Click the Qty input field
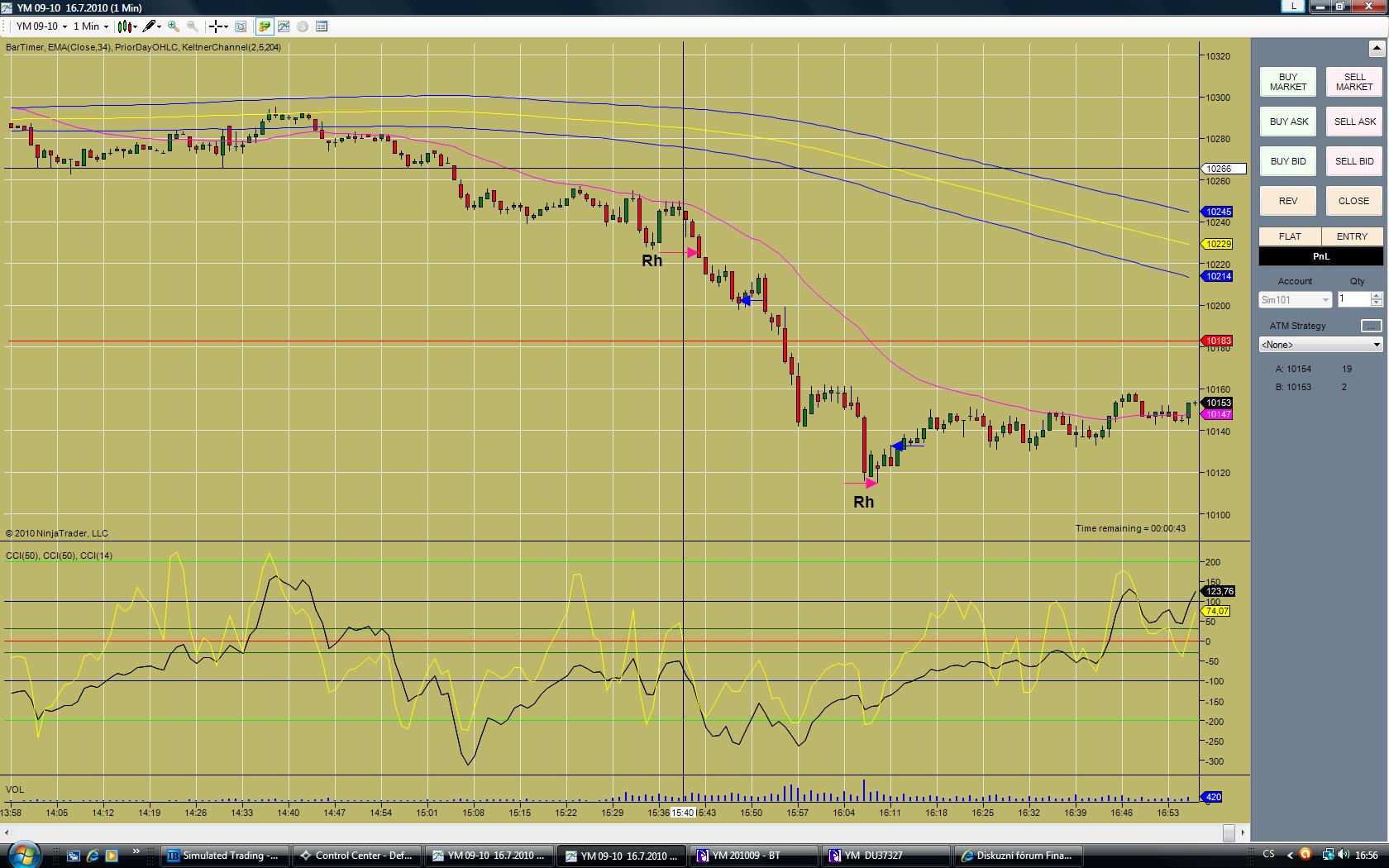The height and width of the screenshot is (868, 1389). (x=1353, y=299)
